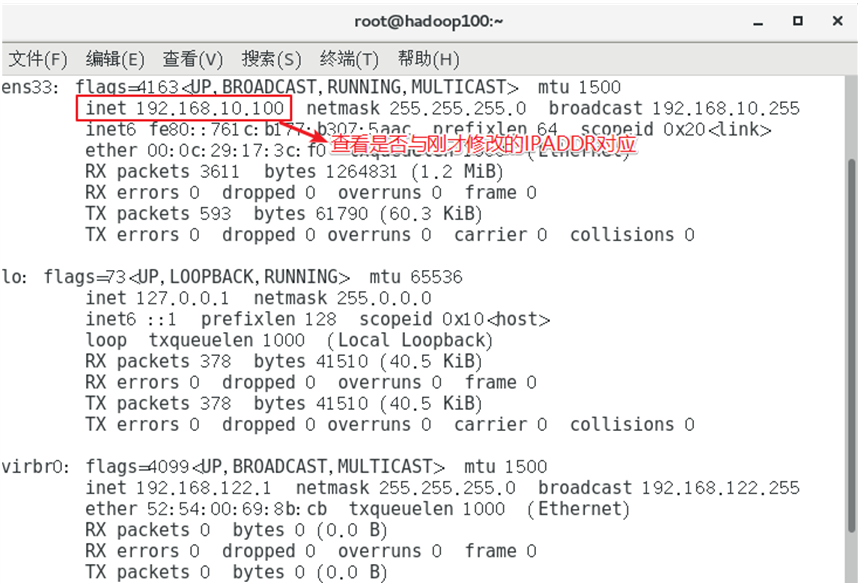Click mtu 1500 on the virbr0 line
This screenshot has width=860, height=585.
click(x=506, y=467)
